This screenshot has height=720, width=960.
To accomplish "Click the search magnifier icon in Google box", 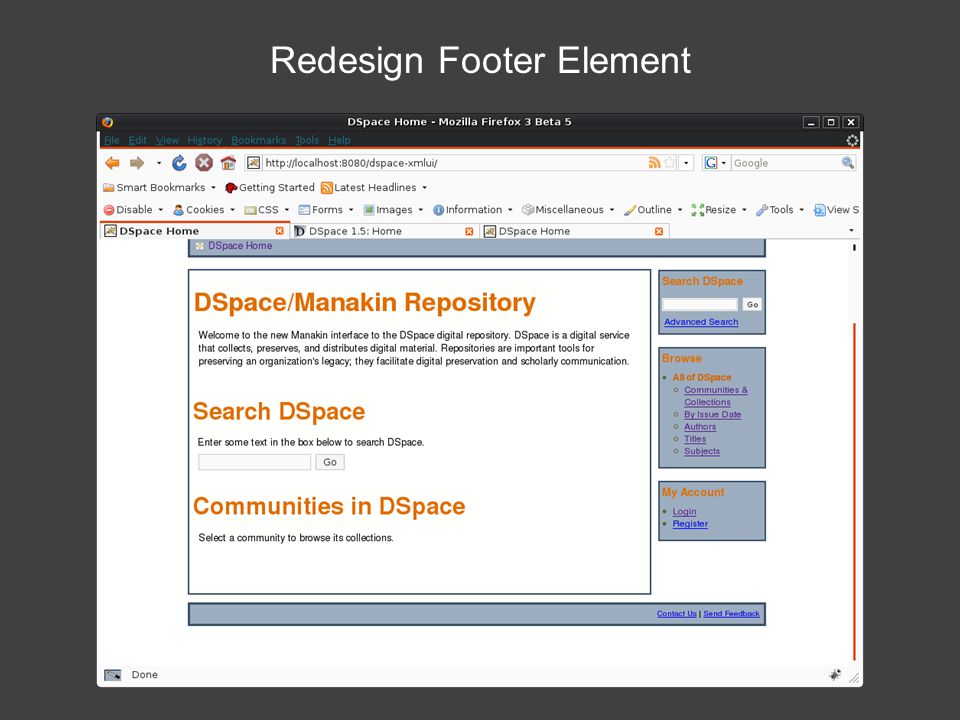I will (x=847, y=163).
